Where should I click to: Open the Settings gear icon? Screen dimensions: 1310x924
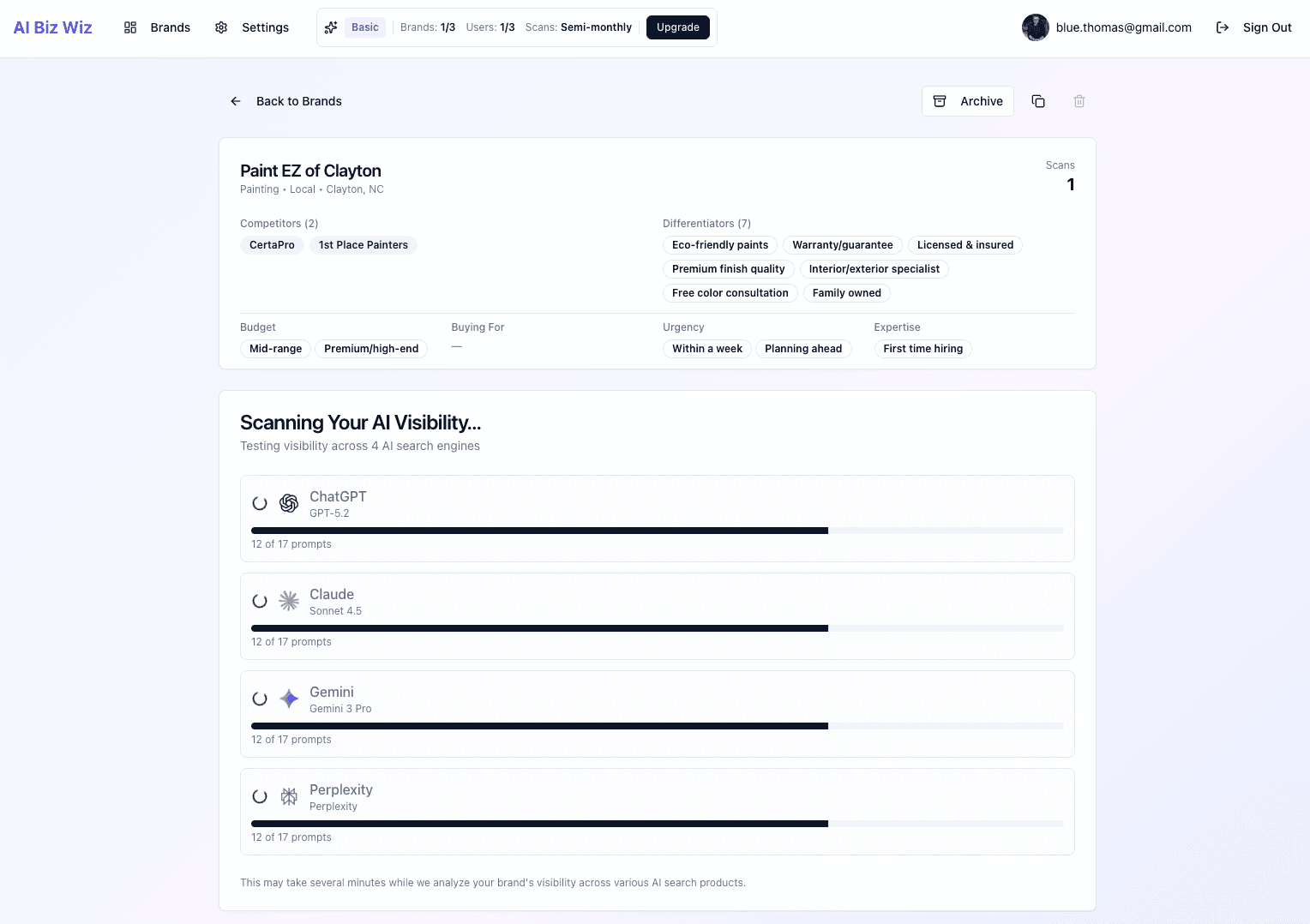(221, 27)
